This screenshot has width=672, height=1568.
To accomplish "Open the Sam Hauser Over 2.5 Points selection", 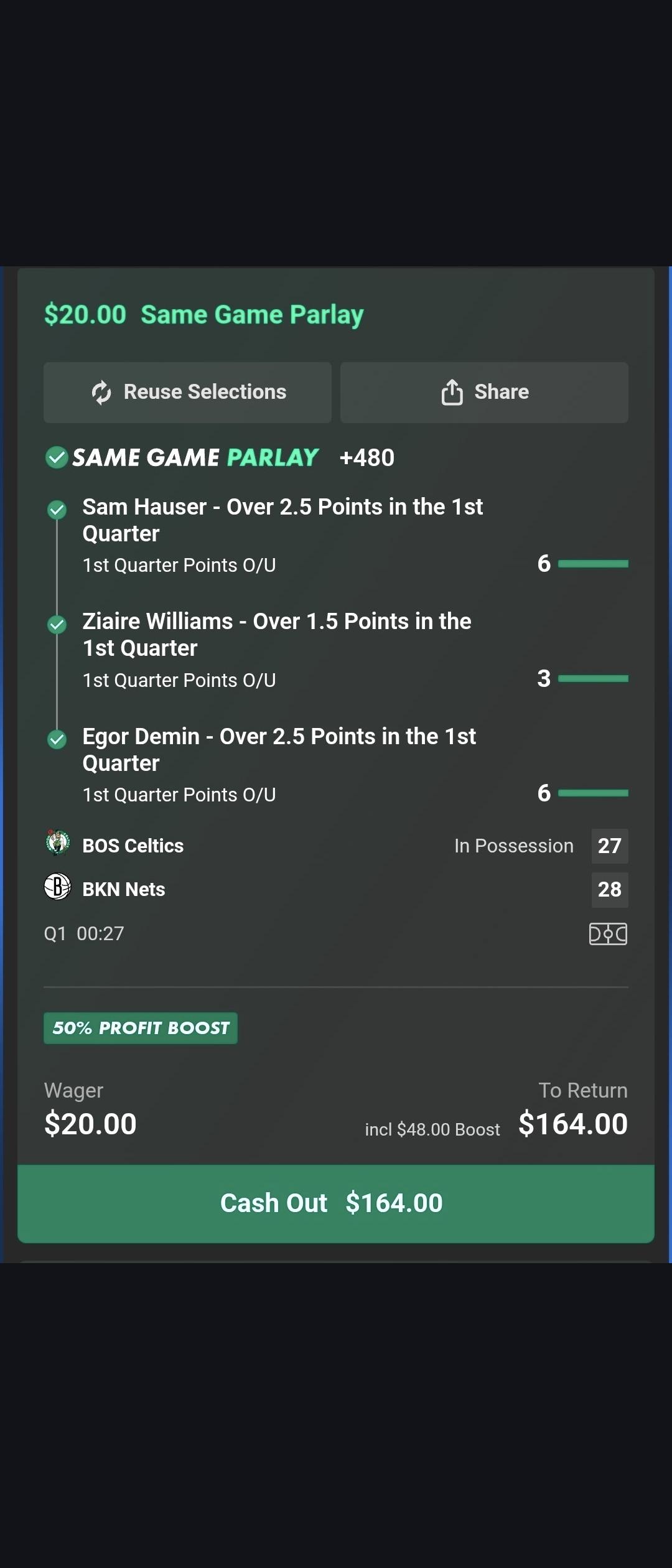I will (x=282, y=520).
